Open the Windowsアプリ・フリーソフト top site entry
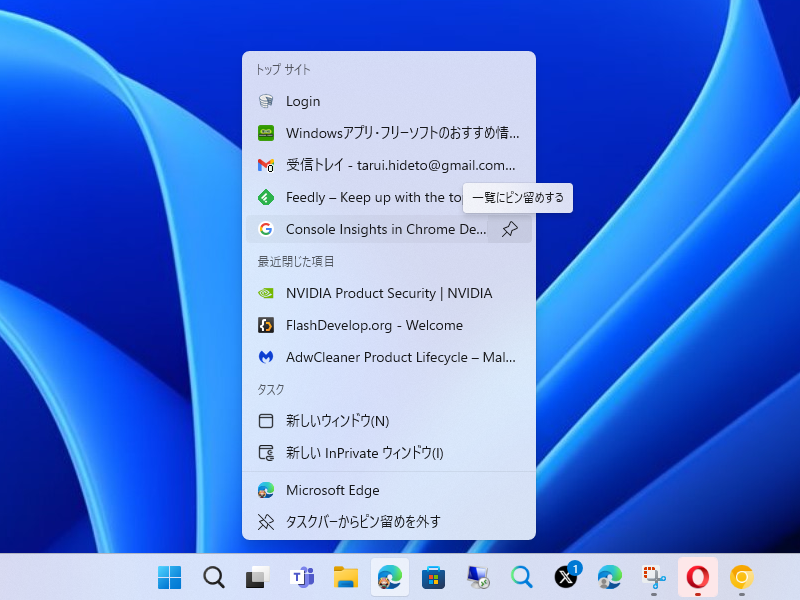This screenshot has height=600, width=800. click(389, 133)
